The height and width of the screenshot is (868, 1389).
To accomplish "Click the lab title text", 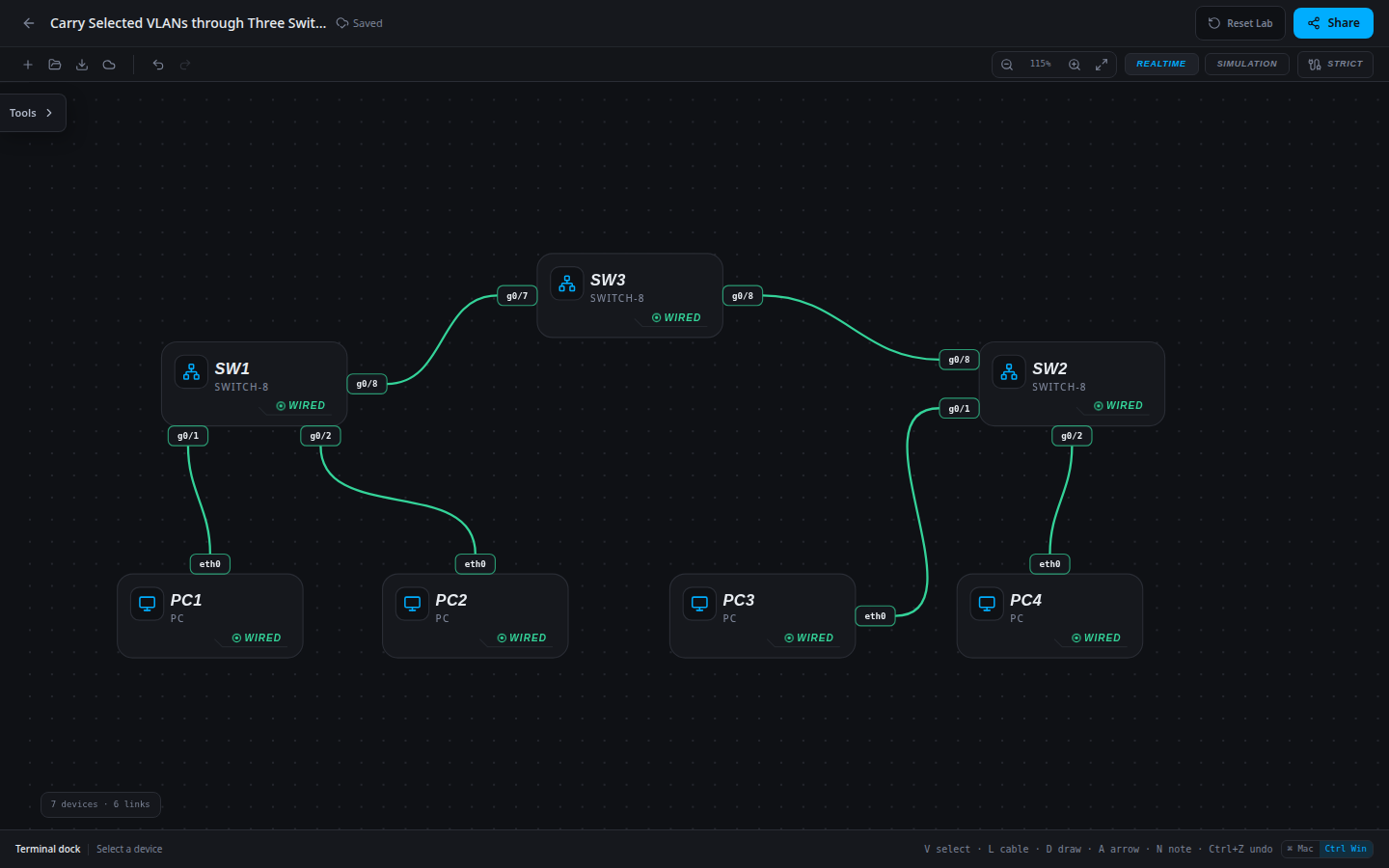I will (x=188, y=23).
